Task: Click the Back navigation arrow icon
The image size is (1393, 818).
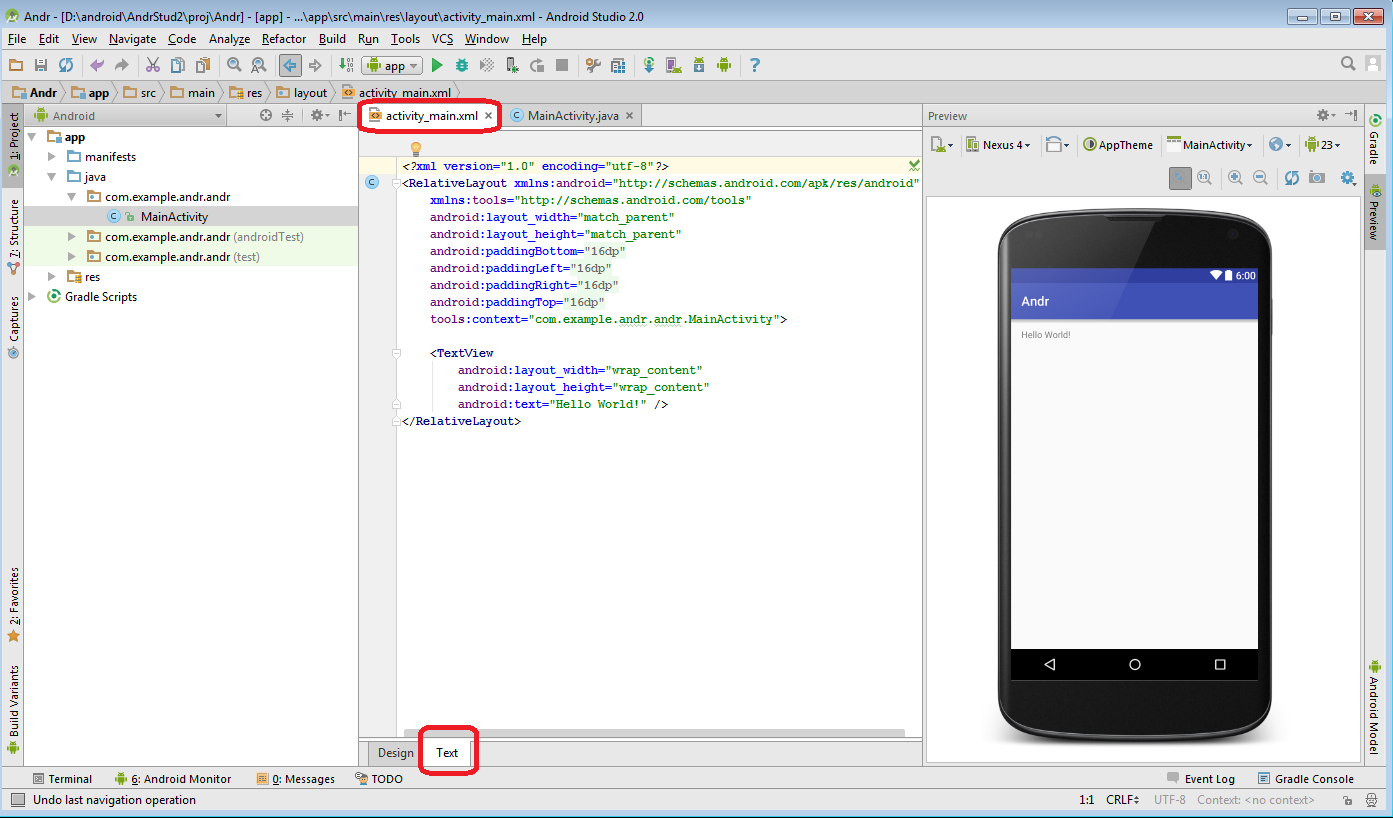Action: [290, 65]
